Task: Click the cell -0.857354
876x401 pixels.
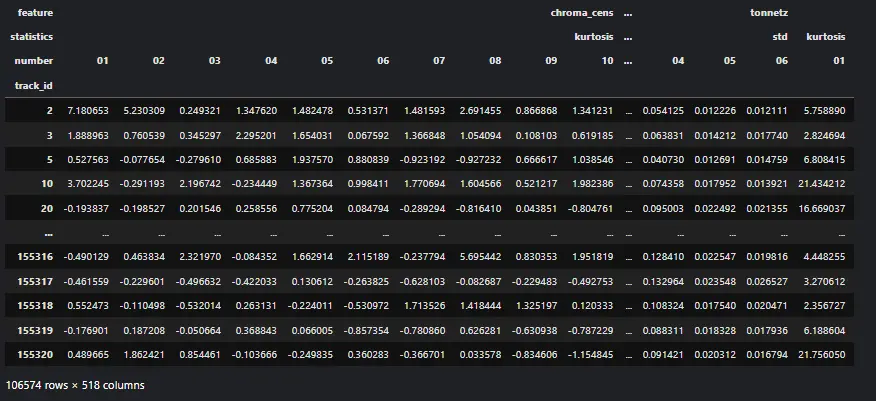Action: [x=366, y=330]
